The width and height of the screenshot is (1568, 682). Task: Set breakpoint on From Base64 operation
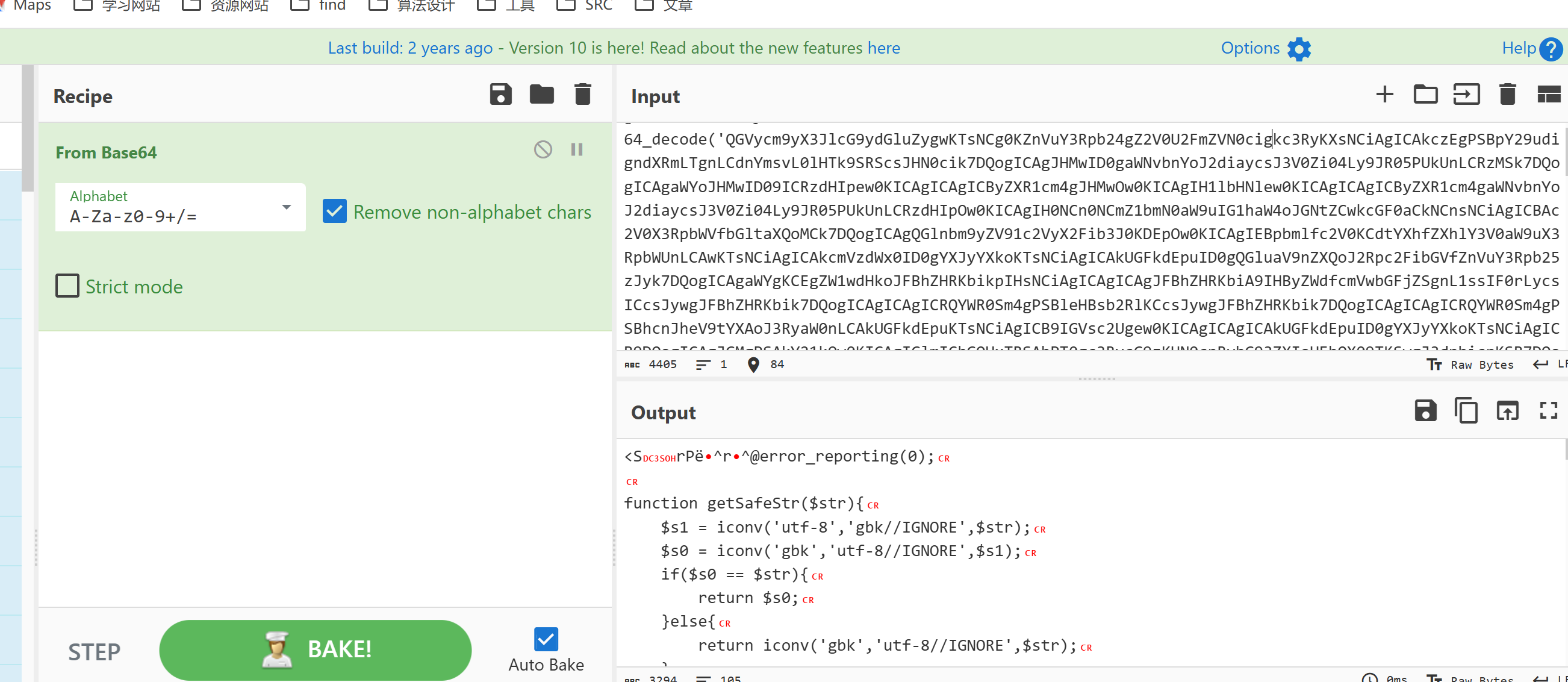tap(576, 149)
